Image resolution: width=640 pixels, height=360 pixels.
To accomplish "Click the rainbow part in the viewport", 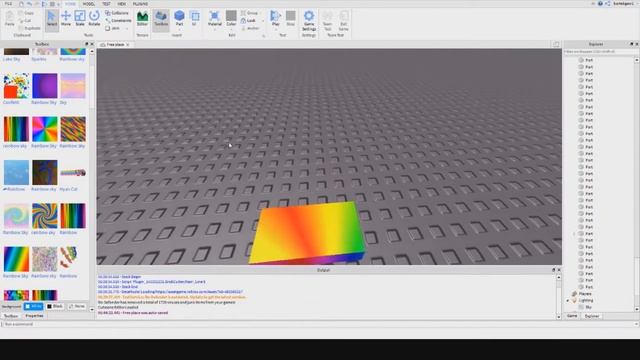I will click(x=307, y=232).
